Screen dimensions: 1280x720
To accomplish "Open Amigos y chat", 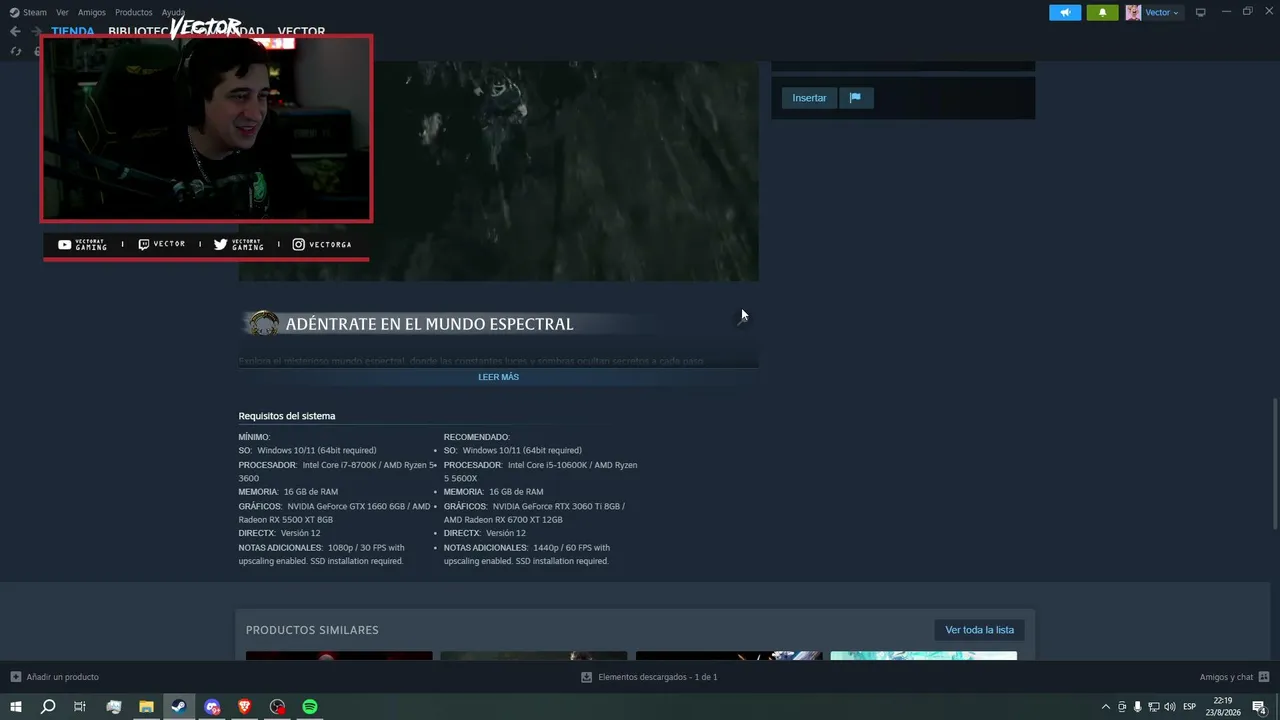I will pos(1234,677).
